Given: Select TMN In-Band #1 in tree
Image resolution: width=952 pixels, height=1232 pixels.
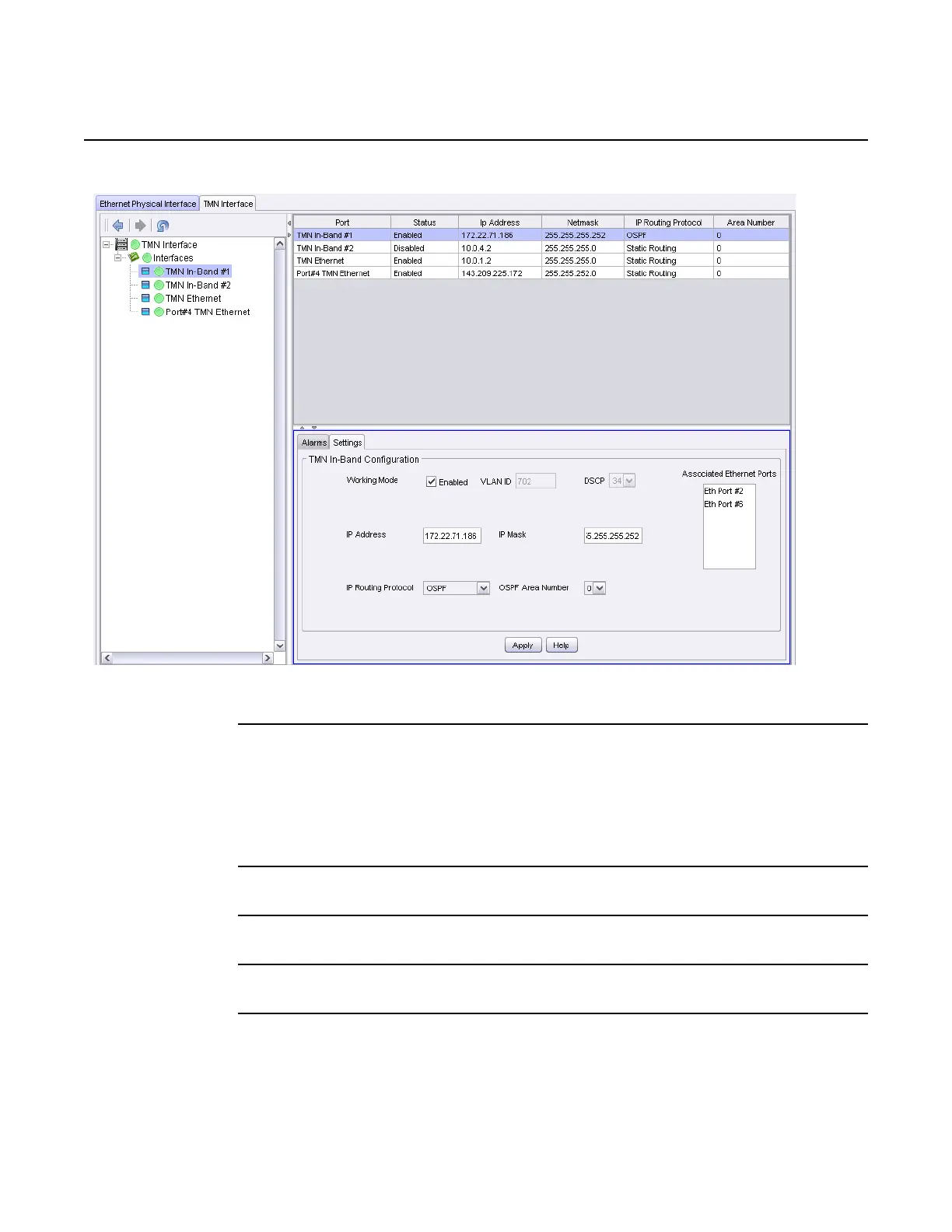Looking at the screenshot, I should [198, 271].
